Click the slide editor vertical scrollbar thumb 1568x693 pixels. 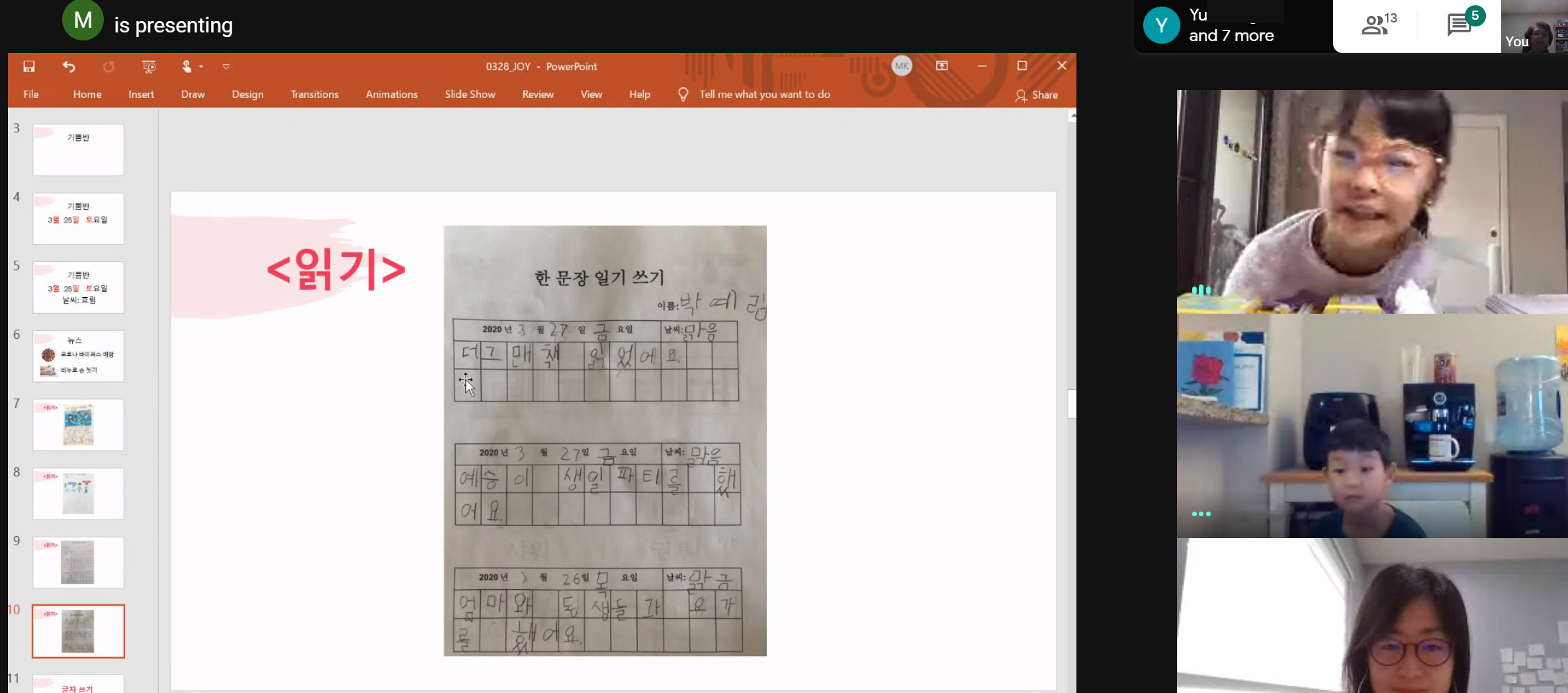click(x=1071, y=404)
